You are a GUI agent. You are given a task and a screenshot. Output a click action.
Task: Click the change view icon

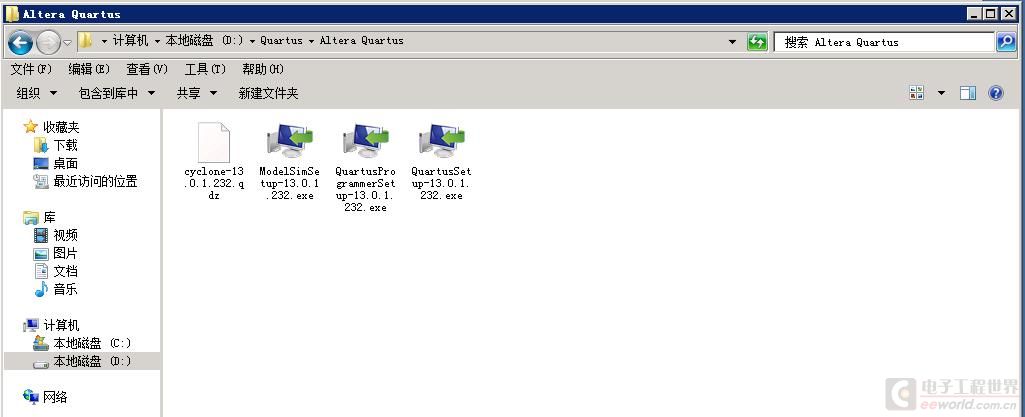click(x=917, y=93)
